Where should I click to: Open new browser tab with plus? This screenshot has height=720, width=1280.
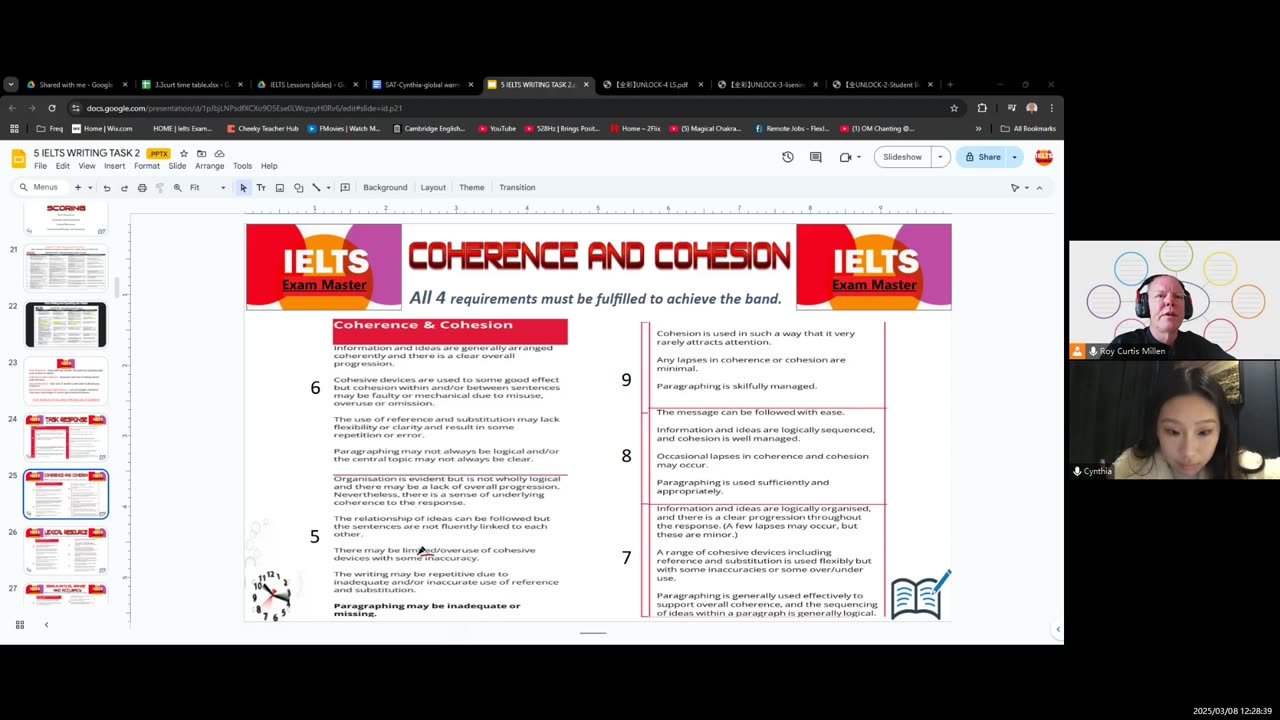pos(950,85)
